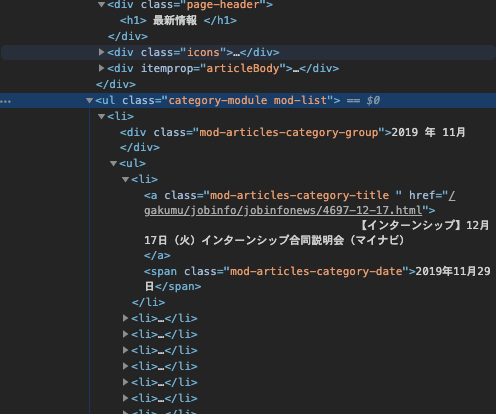Click the == $0 marker on the selected row

click(363, 100)
